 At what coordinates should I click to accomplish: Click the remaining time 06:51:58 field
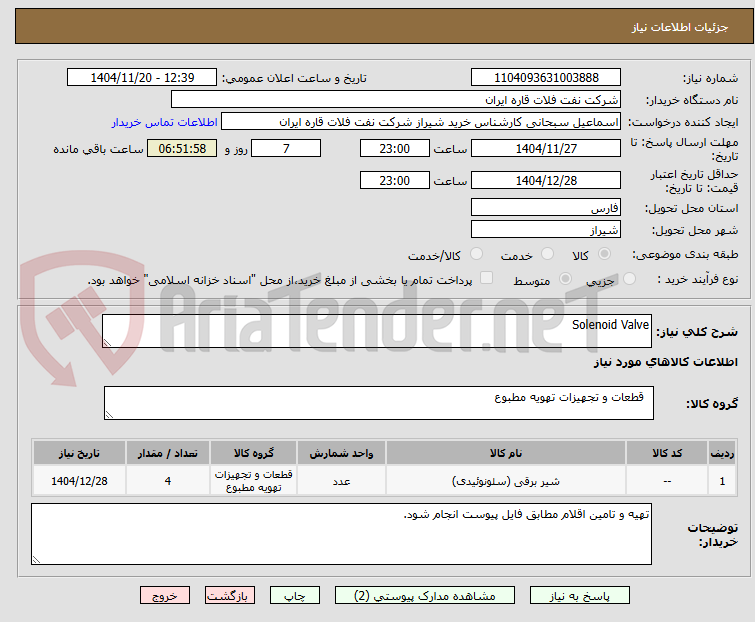tap(182, 148)
